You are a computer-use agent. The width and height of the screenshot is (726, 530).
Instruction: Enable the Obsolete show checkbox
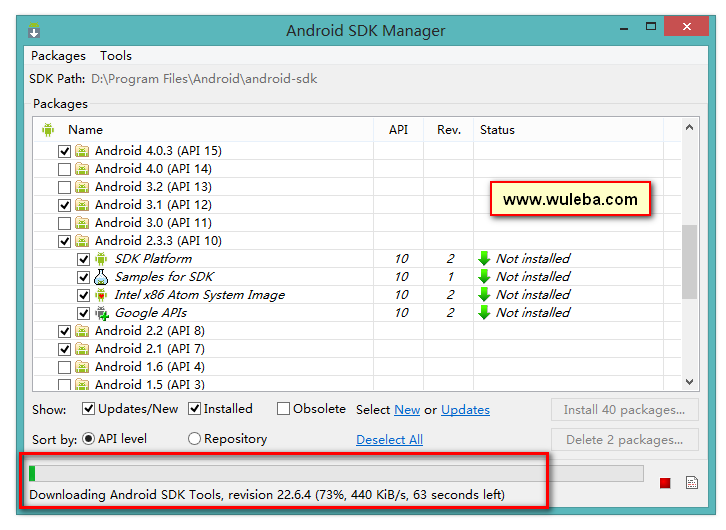tap(283, 409)
